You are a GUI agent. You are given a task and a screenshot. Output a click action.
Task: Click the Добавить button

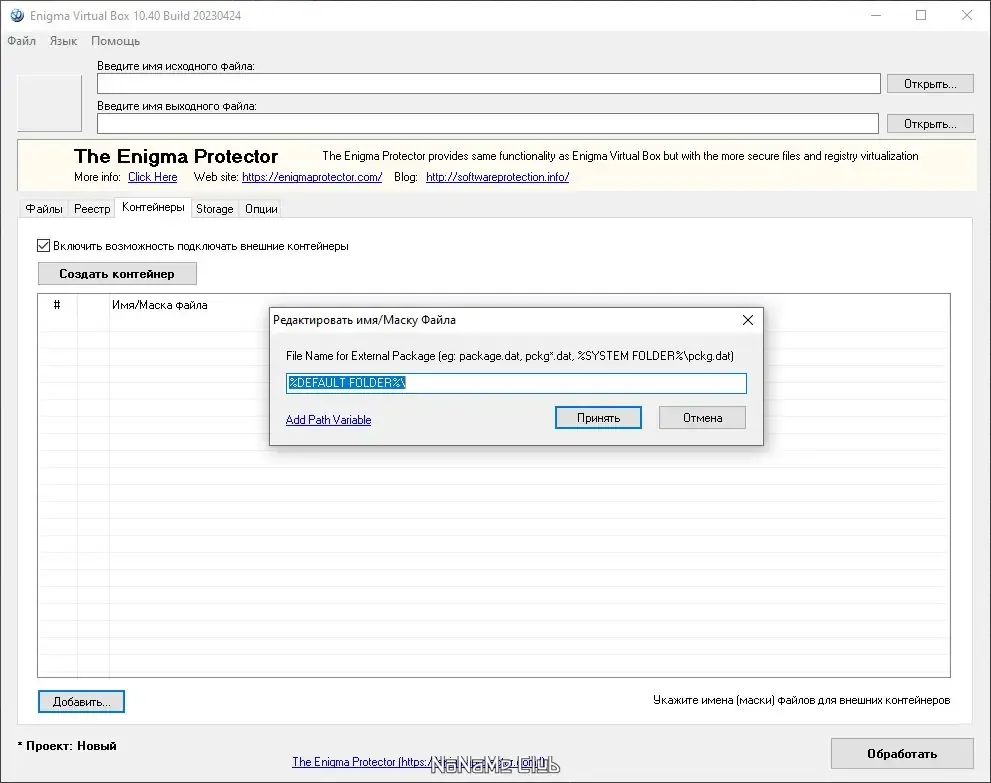pyautogui.click(x=82, y=701)
